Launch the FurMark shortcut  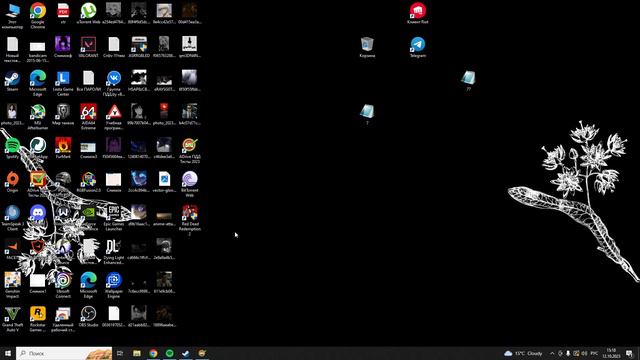[x=63, y=148]
